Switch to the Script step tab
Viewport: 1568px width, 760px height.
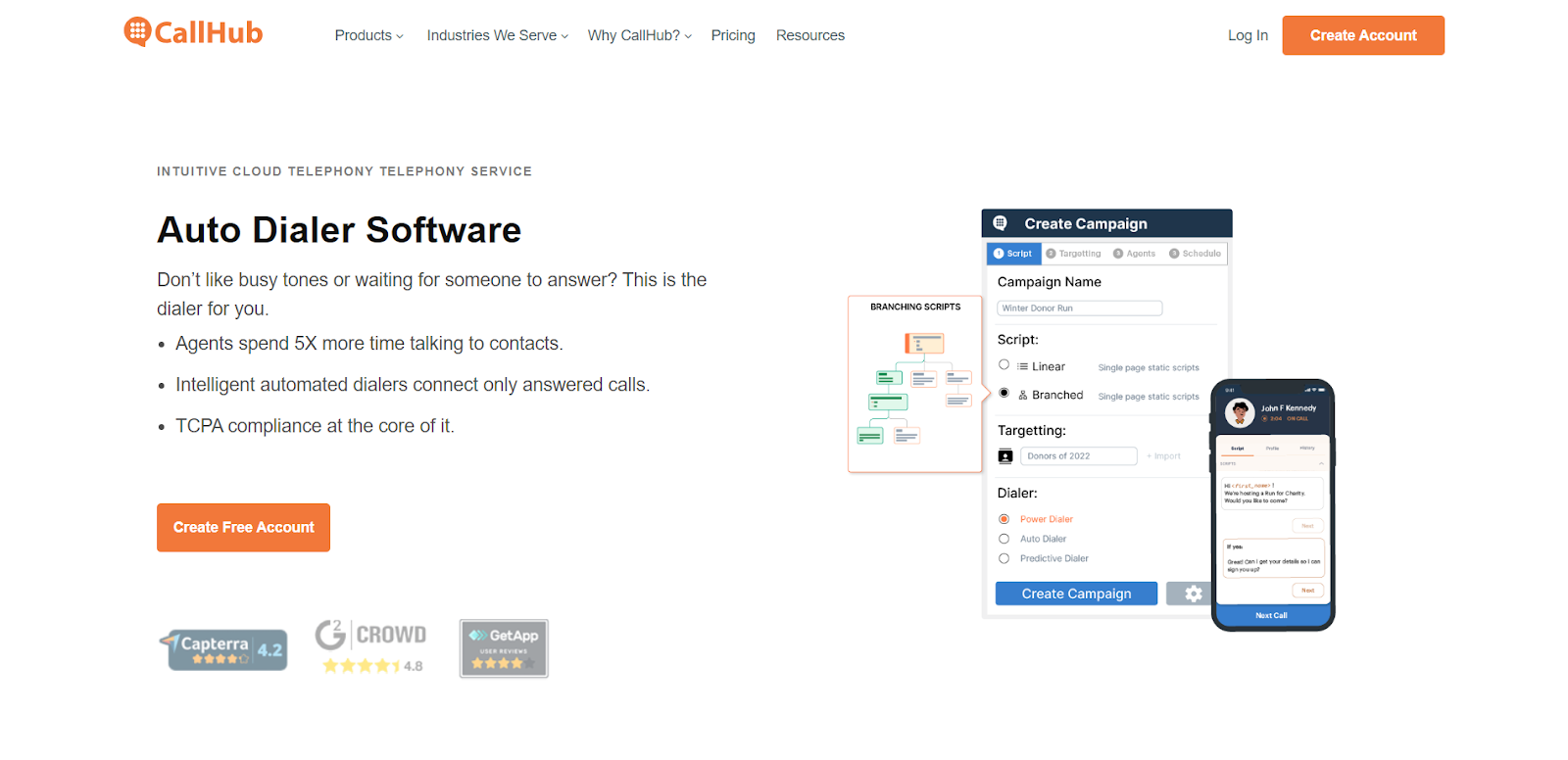coord(1013,254)
